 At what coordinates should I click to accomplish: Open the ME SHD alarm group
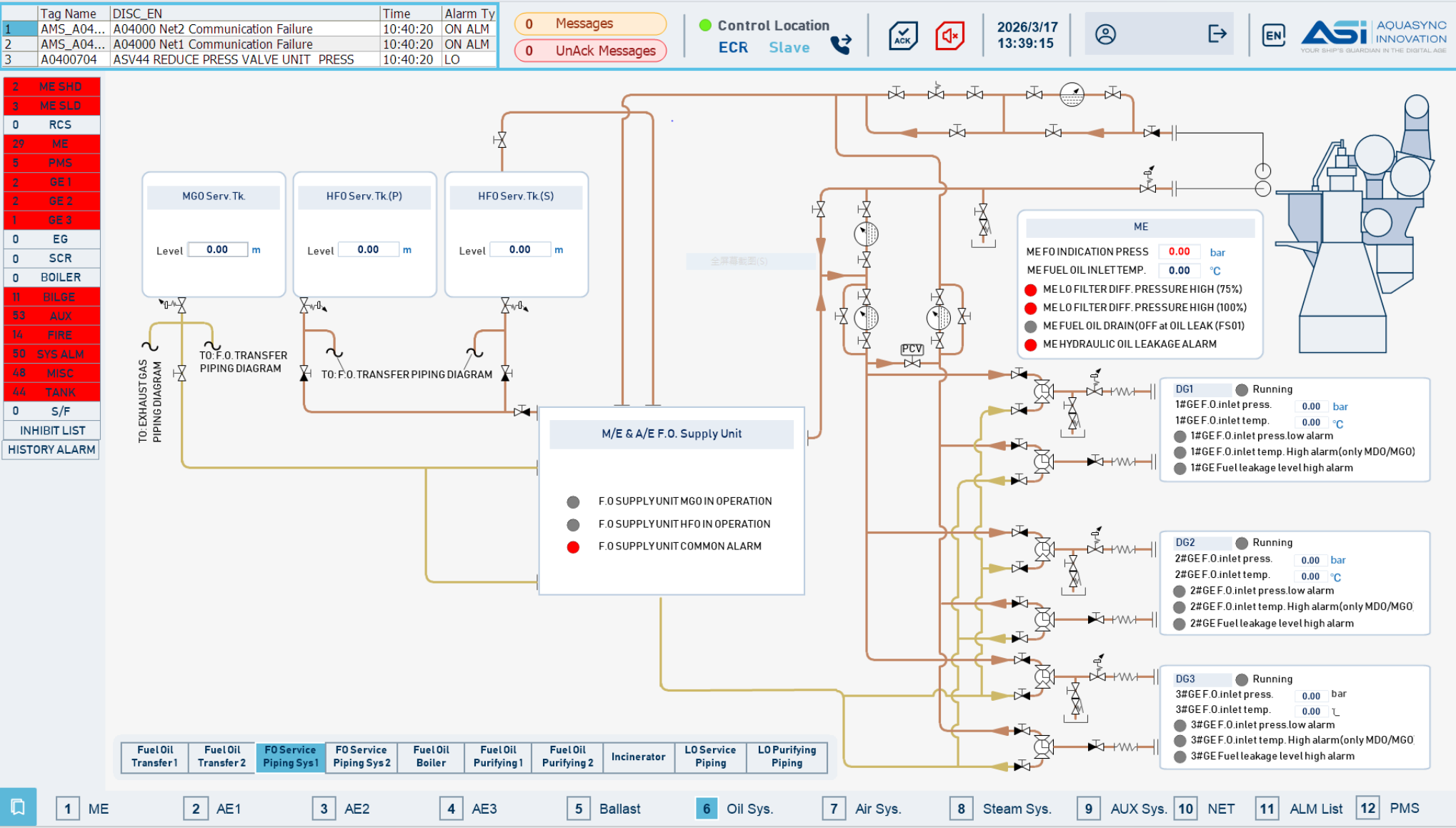[x=52, y=86]
